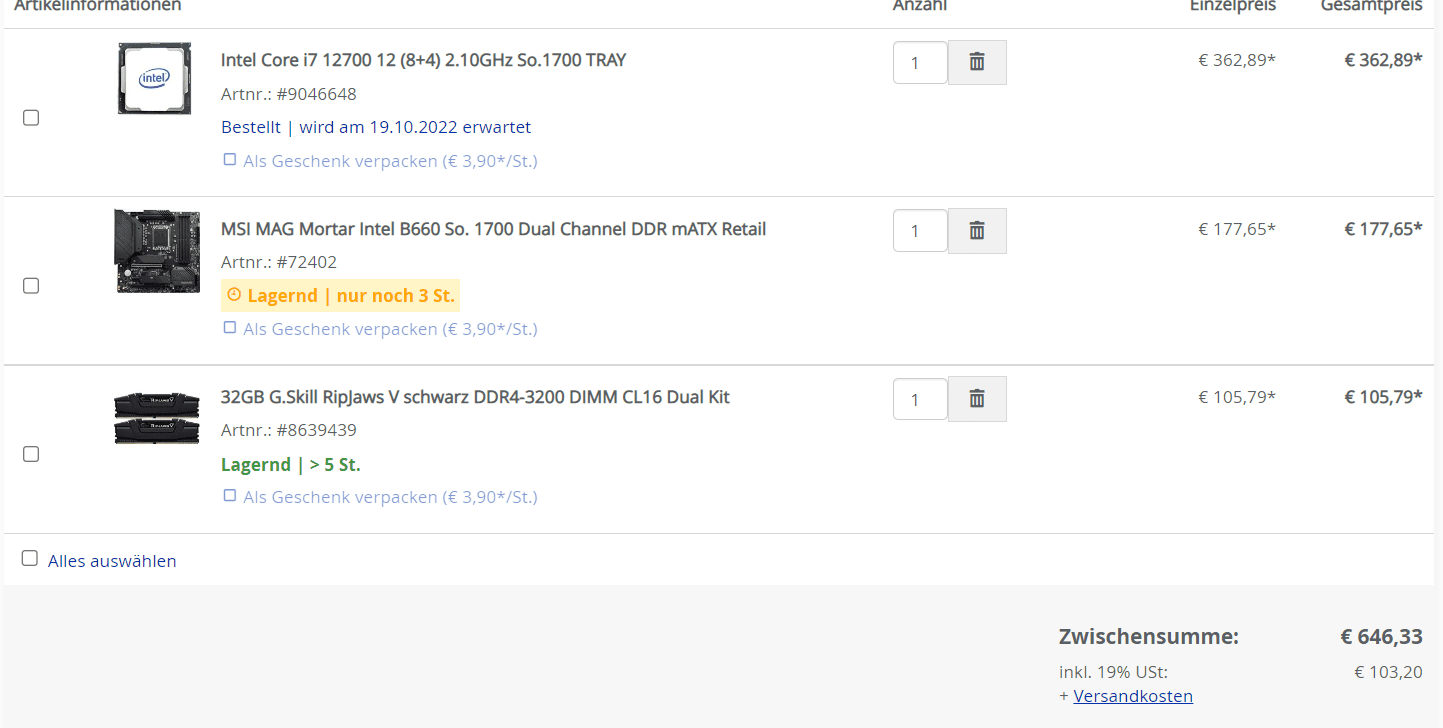Open the 32GB G.Skill RipJaws V product link
This screenshot has height=728, width=1443.
(x=475, y=397)
